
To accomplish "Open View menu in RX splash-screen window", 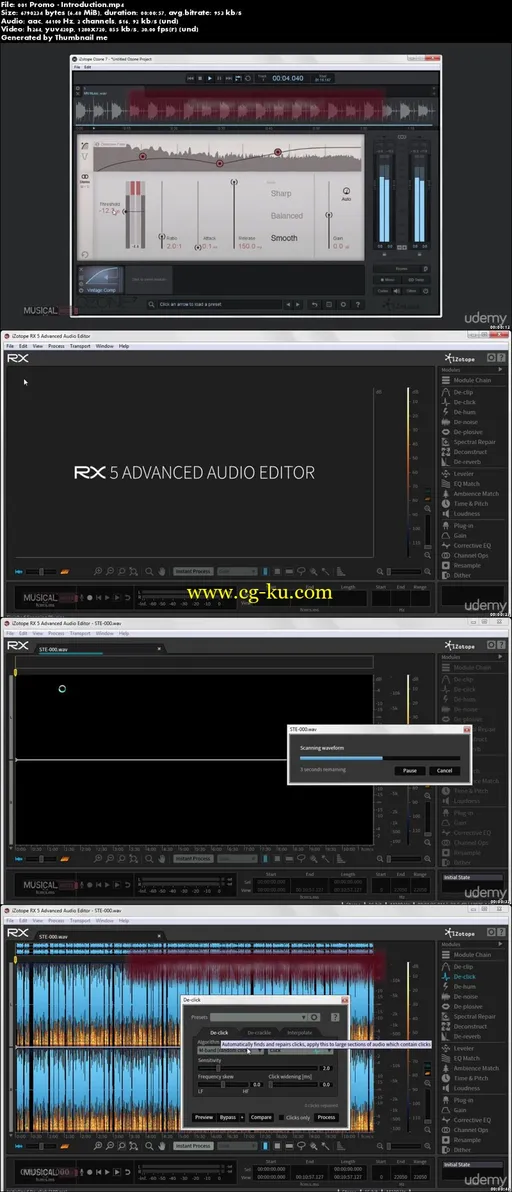I will pos(37,346).
